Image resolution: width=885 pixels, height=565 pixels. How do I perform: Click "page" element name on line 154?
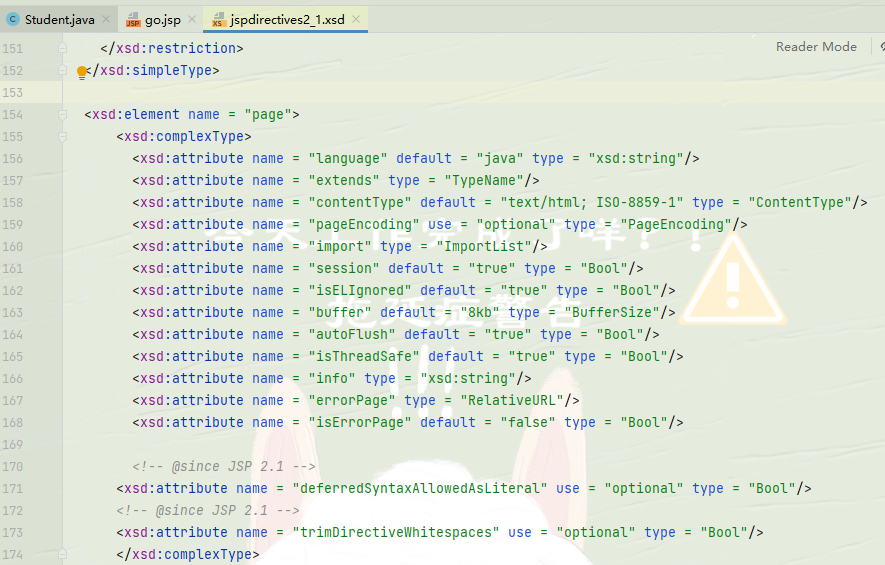tap(268, 115)
